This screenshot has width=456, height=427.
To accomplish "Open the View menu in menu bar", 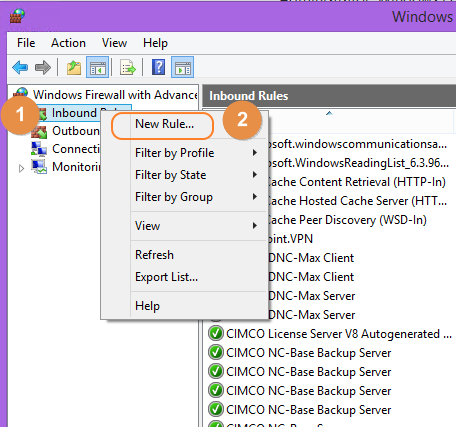I will coord(114,43).
